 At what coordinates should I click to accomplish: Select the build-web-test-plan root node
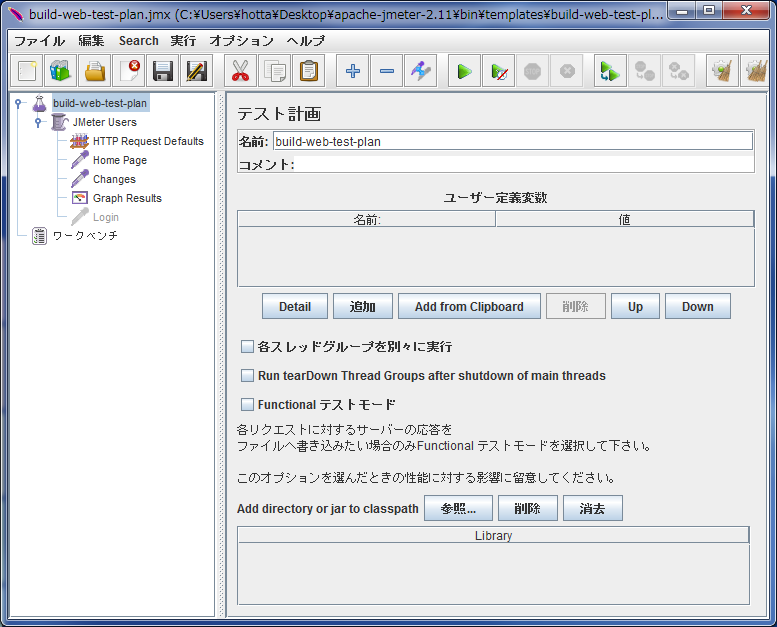coord(100,103)
